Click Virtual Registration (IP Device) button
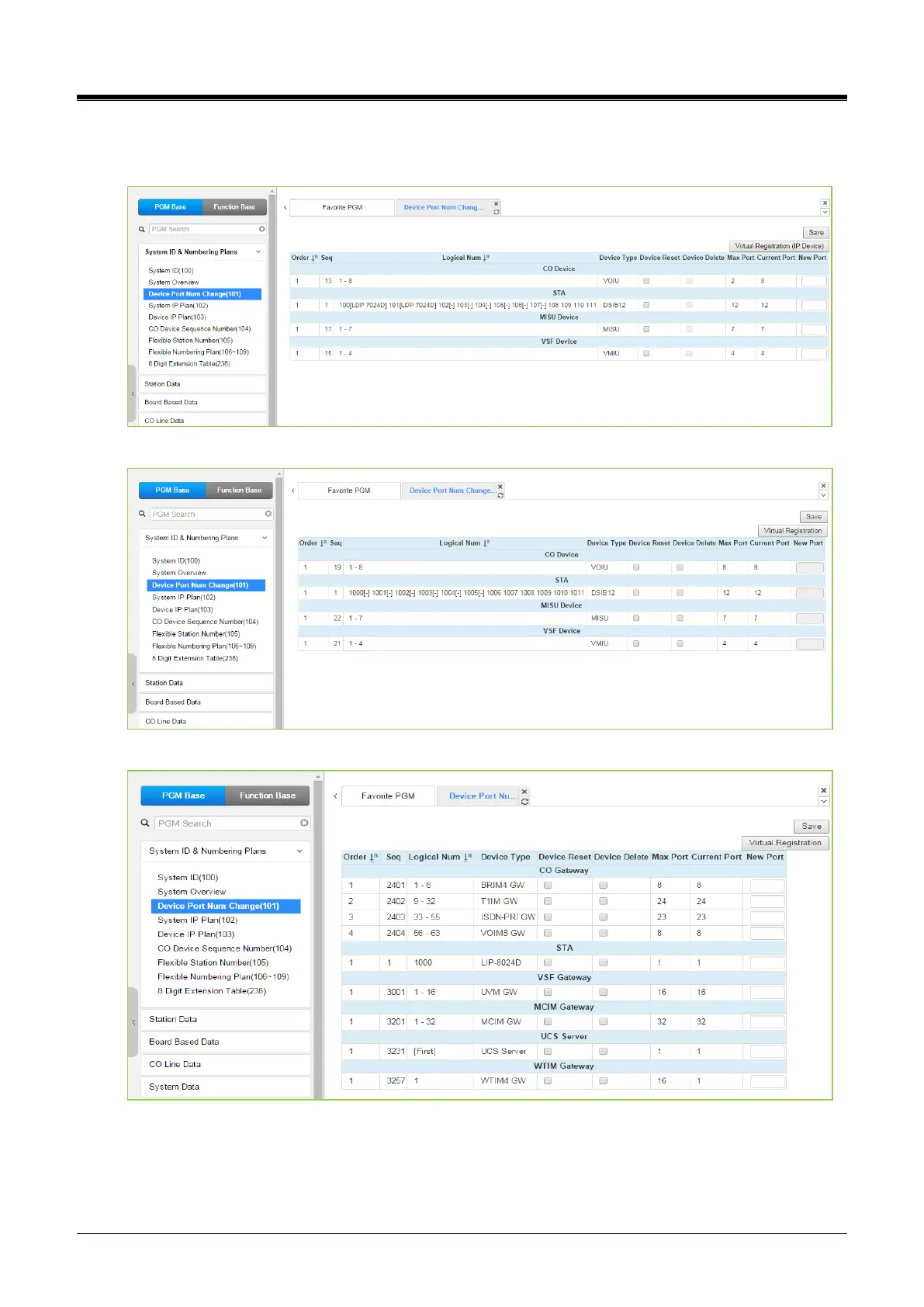924x1307 pixels. (779, 246)
